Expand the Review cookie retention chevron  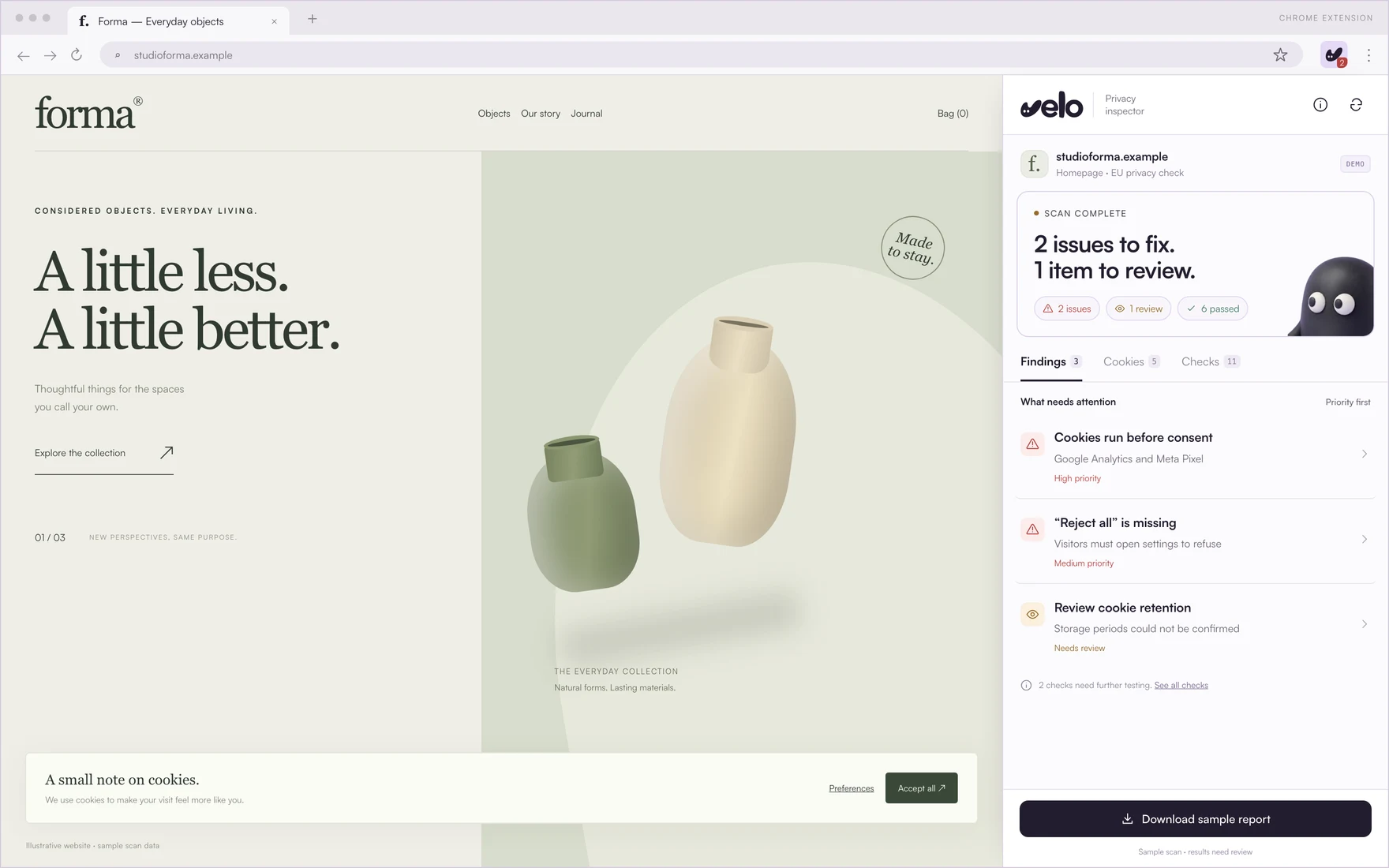coord(1365,624)
